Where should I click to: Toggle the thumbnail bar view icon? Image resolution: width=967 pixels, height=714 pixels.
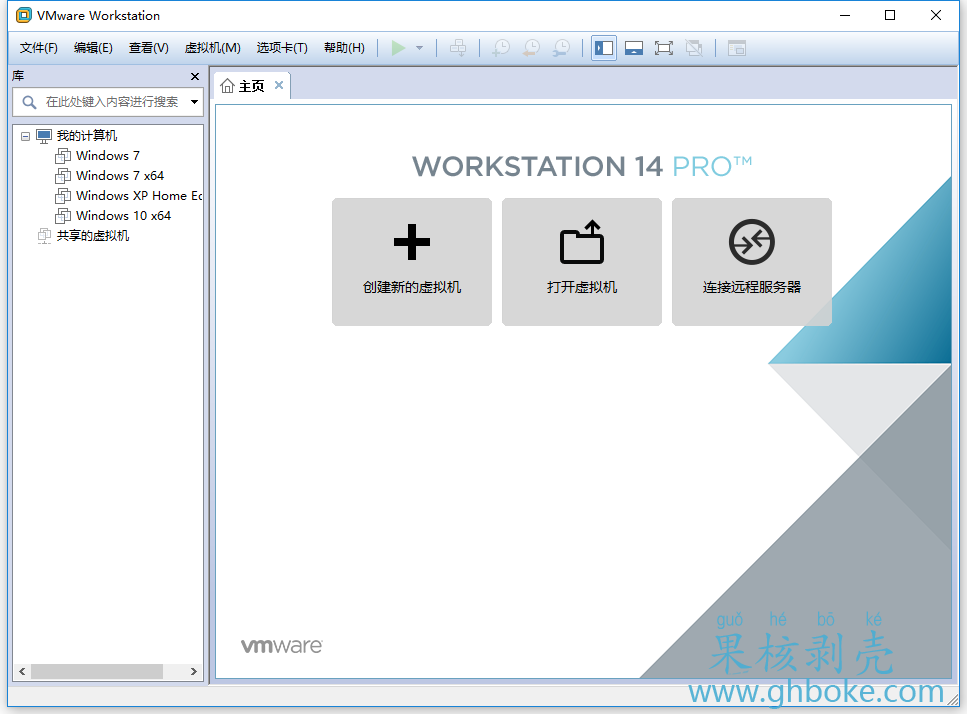[x=634, y=48]
